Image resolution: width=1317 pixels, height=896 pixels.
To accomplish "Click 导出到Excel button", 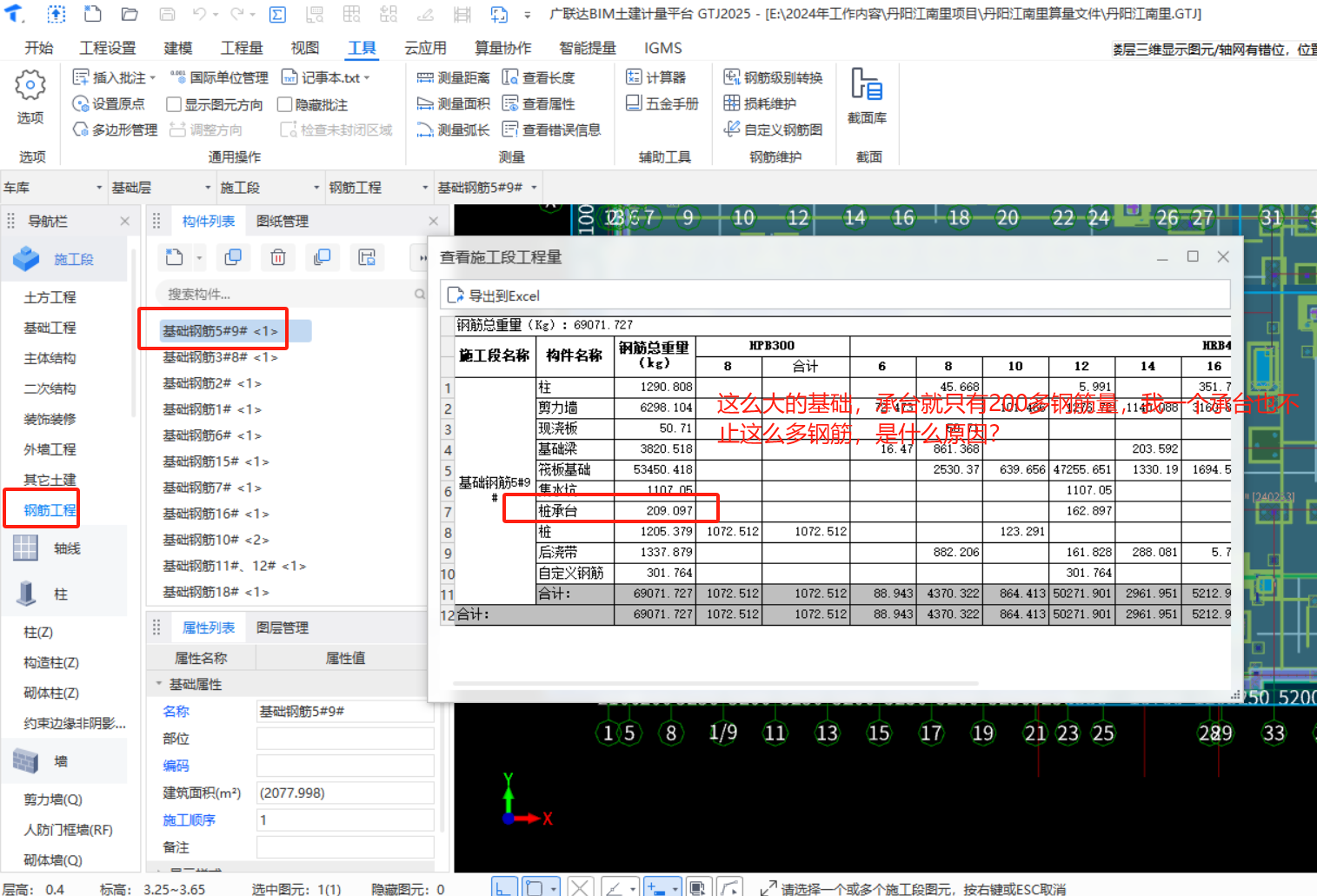I will coord(494,295).
